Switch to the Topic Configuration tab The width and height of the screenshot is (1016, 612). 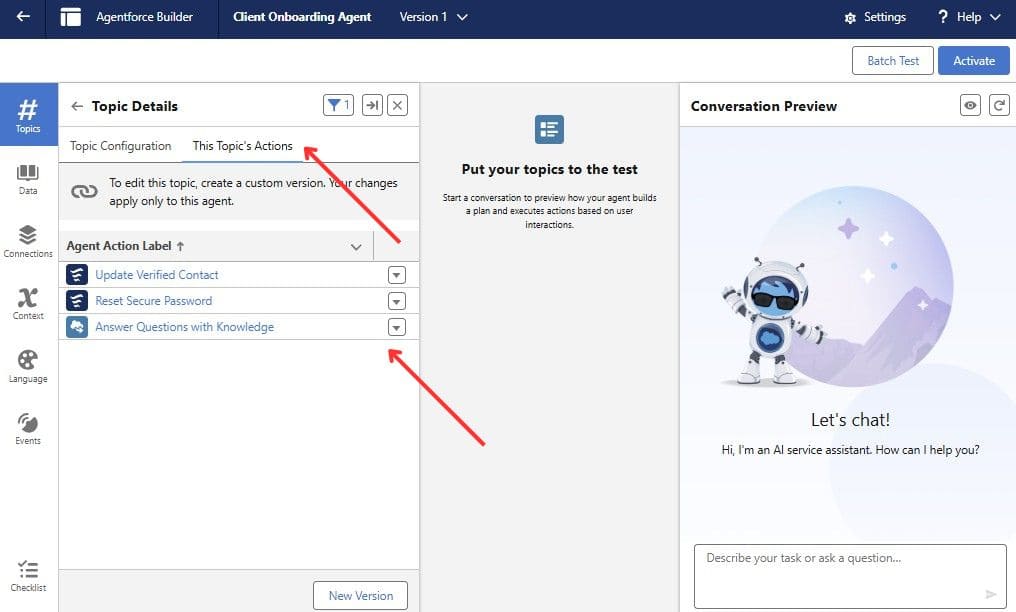[x=121, y=146]
